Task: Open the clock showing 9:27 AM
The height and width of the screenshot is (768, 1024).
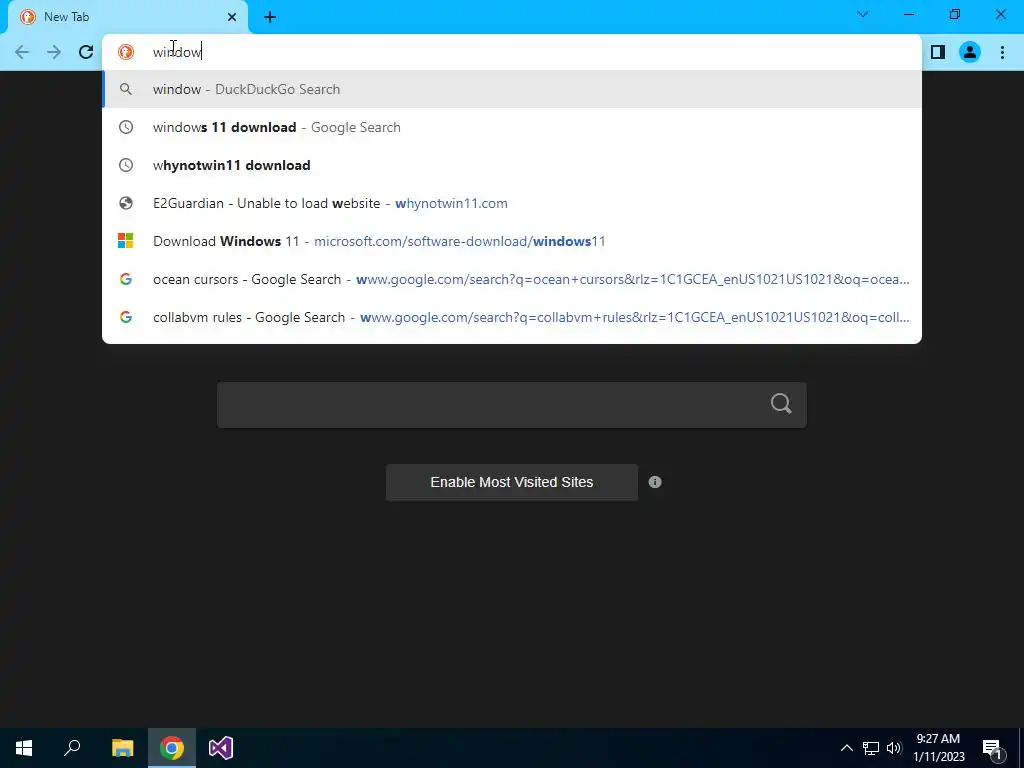Action: click(x=938, y=748)
